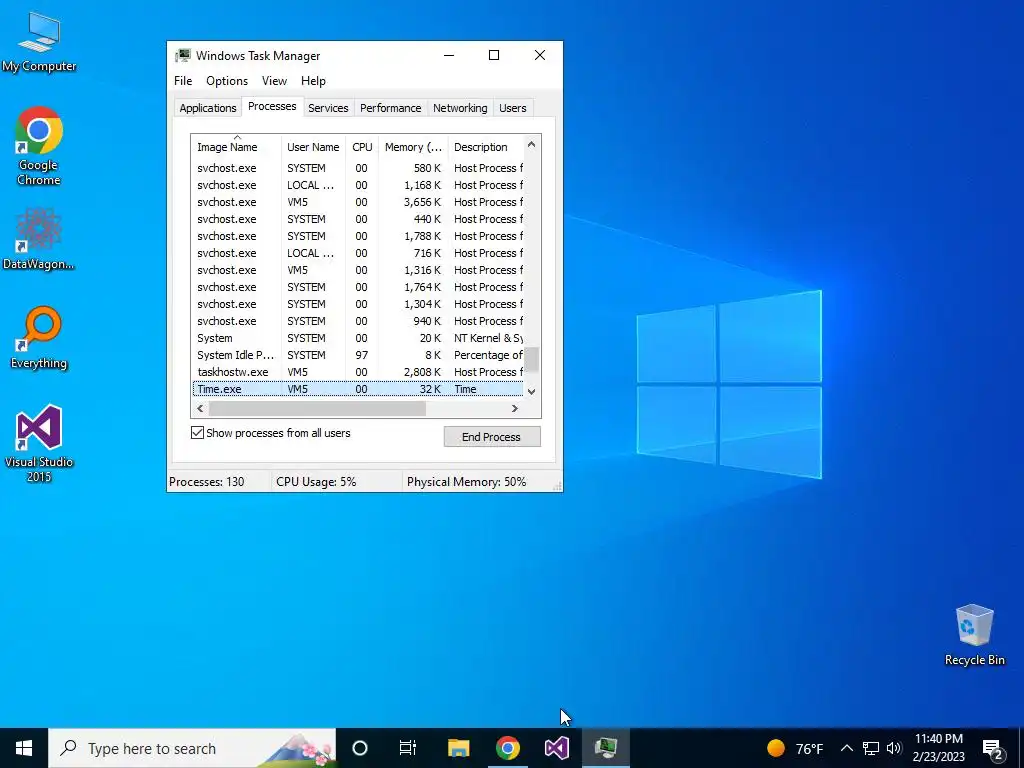Sort by Image Name column header
The height and width of the screenshot is (768, 1024).
pos(236,147)
